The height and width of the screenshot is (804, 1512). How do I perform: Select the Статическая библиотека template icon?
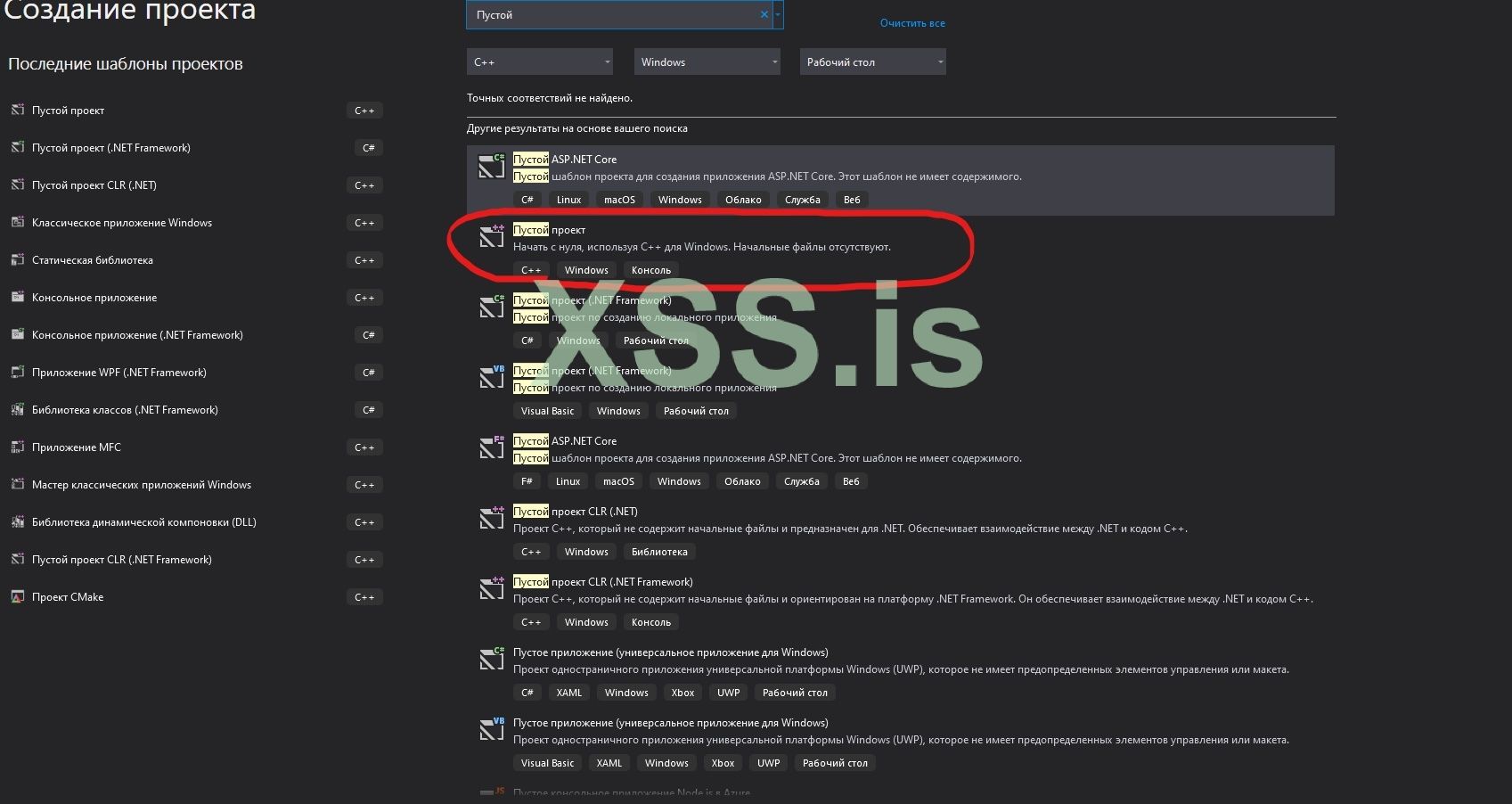(x=17, y=259)
